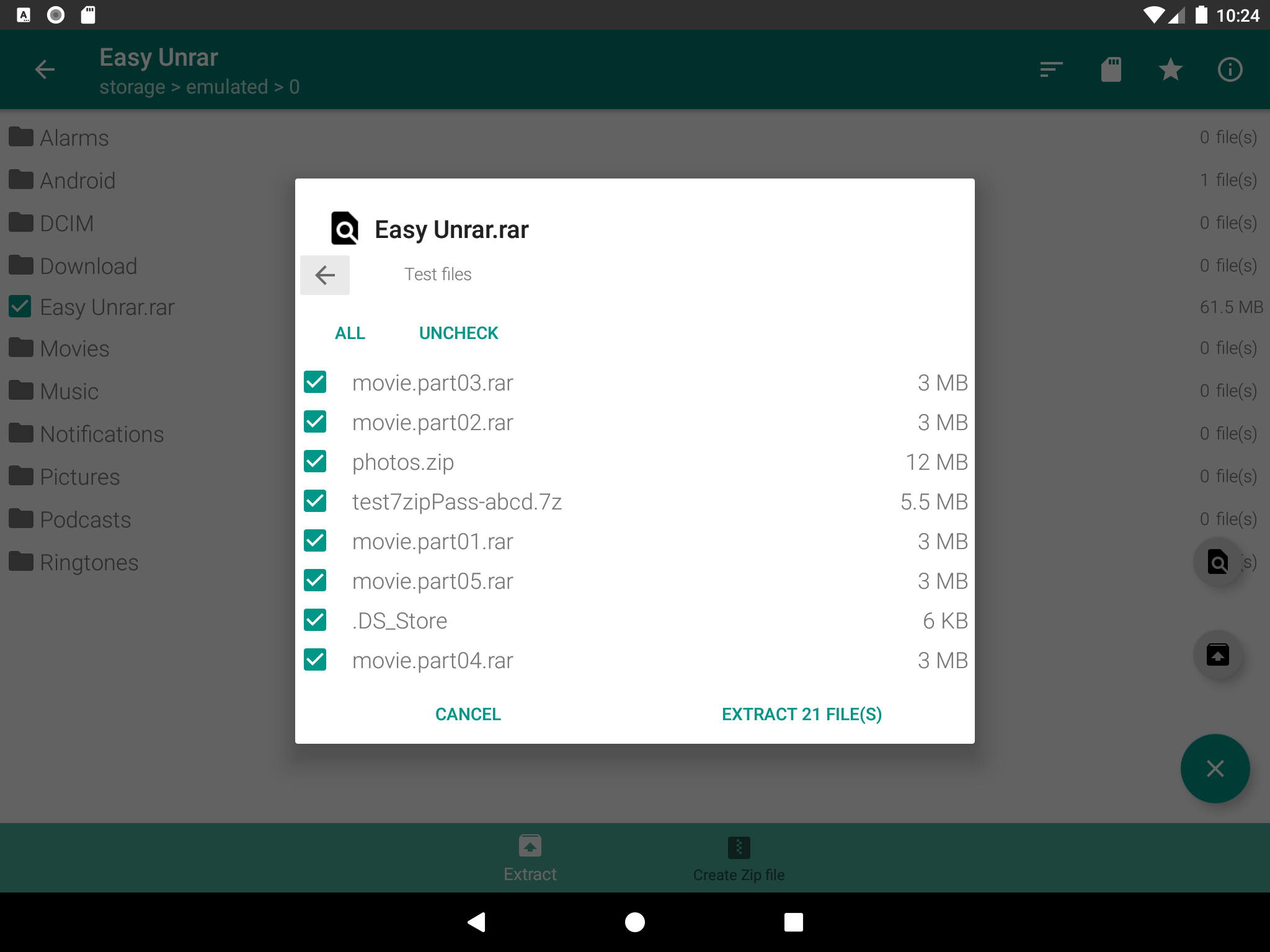The width and height of the screenshot is (1270, 952).
Task: Open favorites star icon
Action: click(x=1170, y=69)
